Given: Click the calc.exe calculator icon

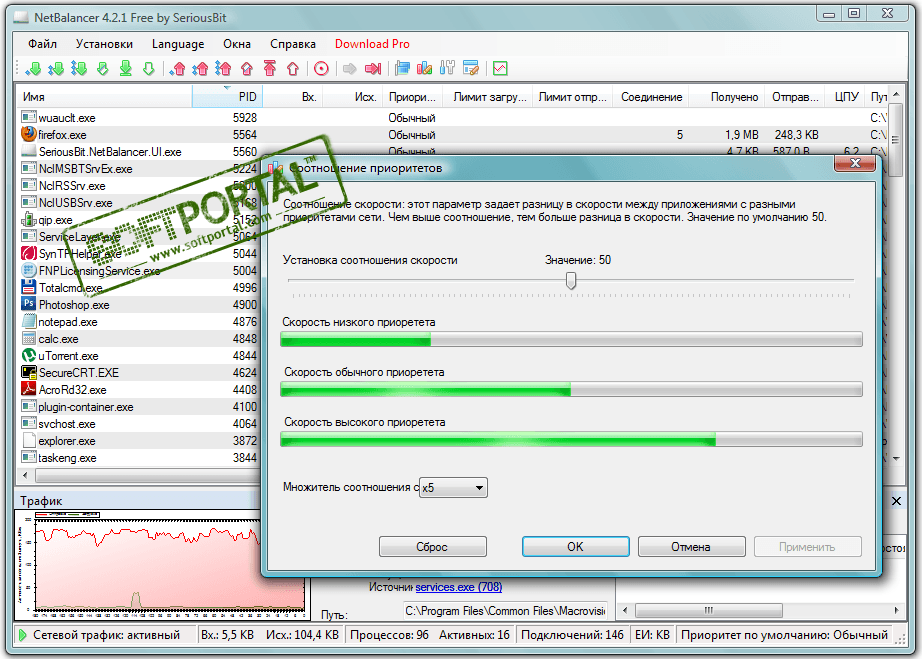Looking at the screenshot, I should pos(28,338).
